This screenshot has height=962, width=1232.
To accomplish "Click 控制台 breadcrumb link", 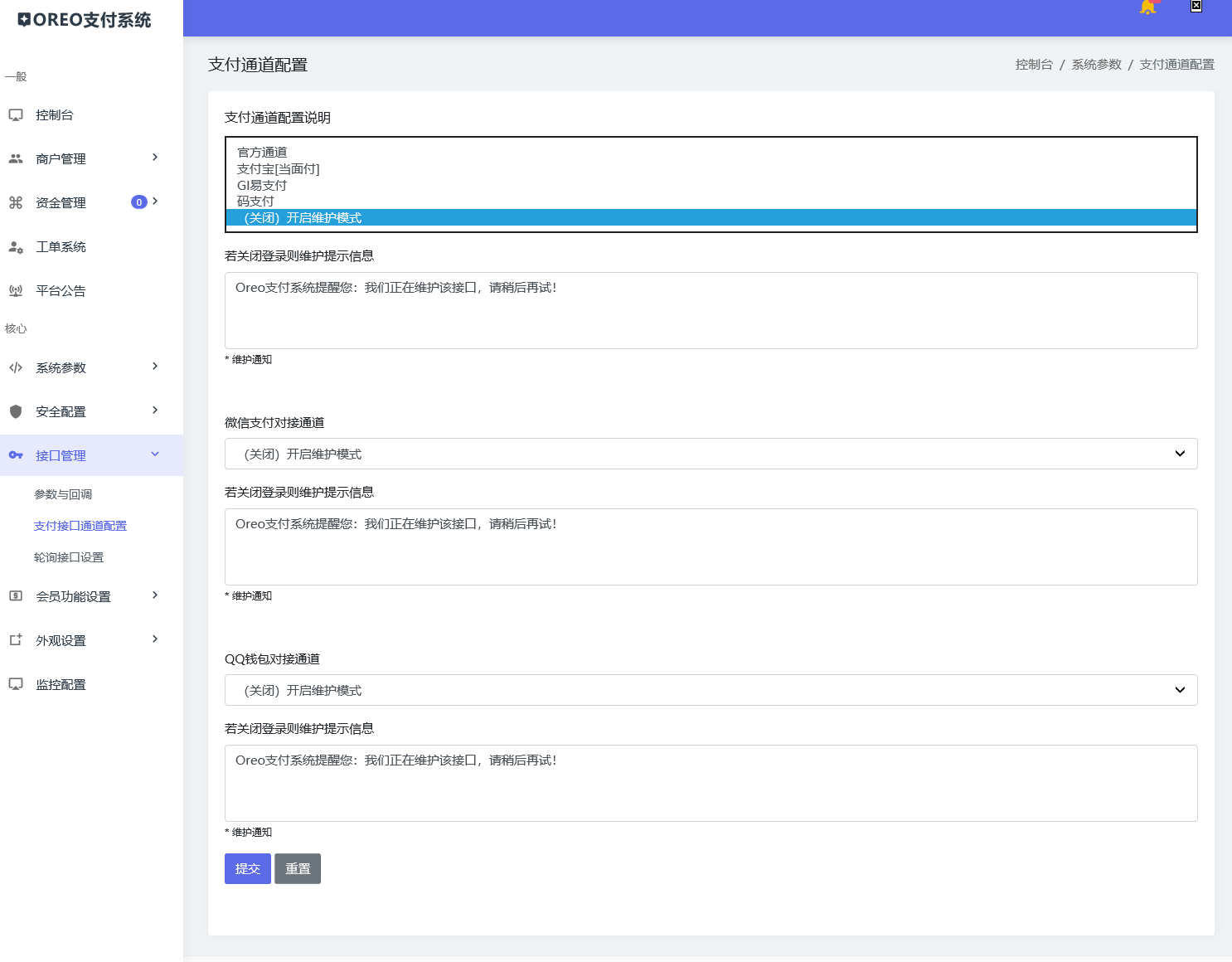I will click(x=1034, y=65).
